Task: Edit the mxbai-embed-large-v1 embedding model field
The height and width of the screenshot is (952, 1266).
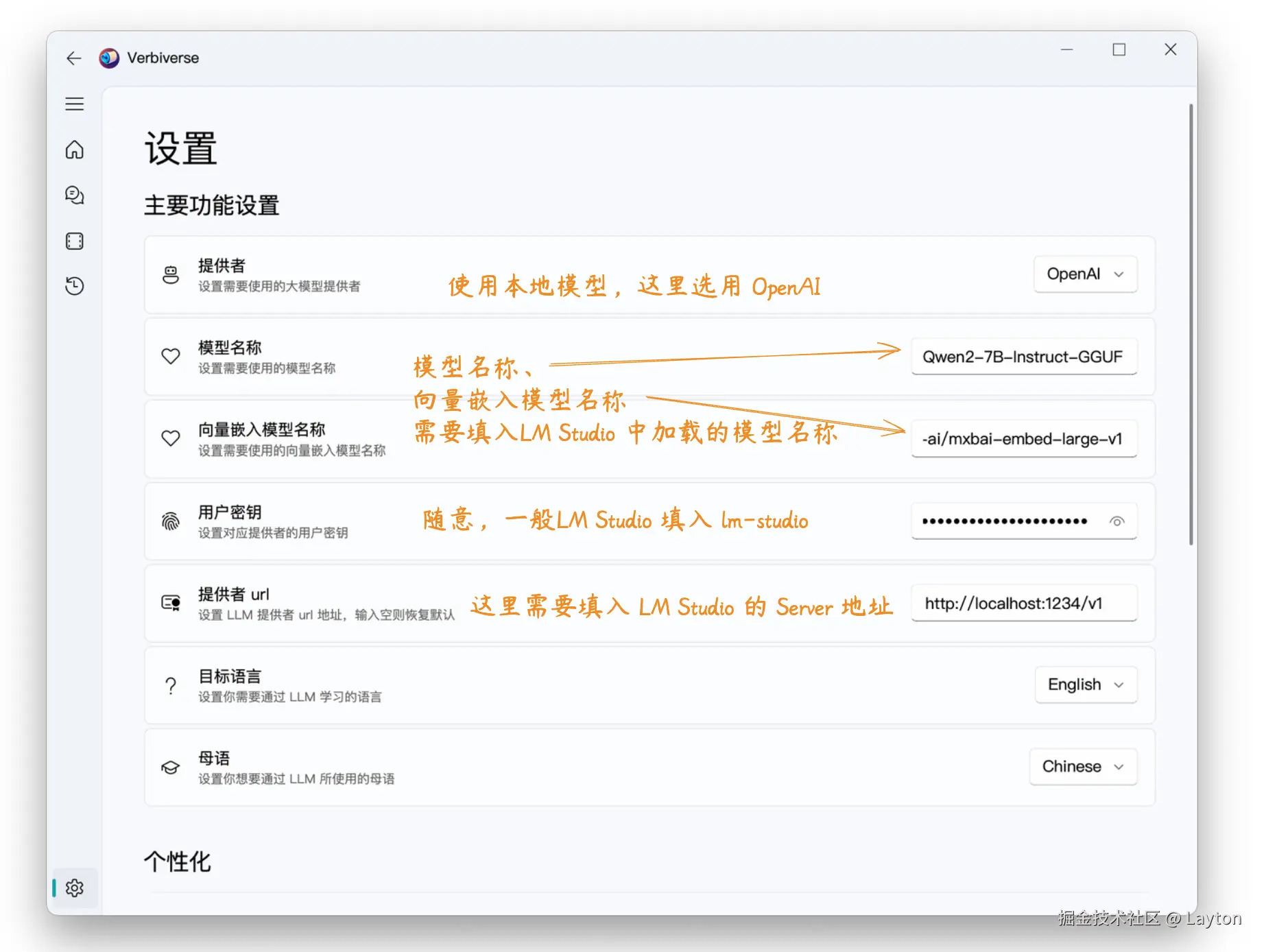Action: click(1024, 439)
